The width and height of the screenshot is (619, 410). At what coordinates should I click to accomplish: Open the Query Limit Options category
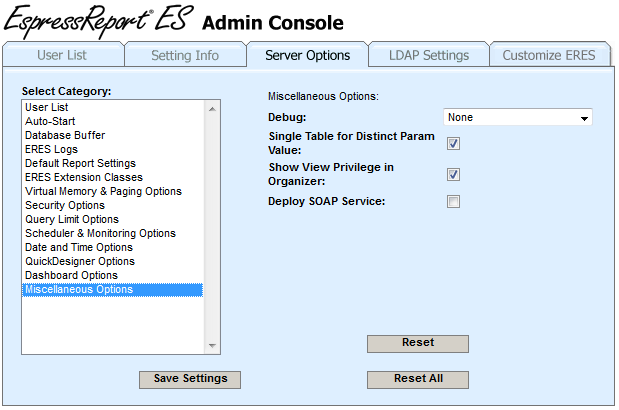(113, 219)
